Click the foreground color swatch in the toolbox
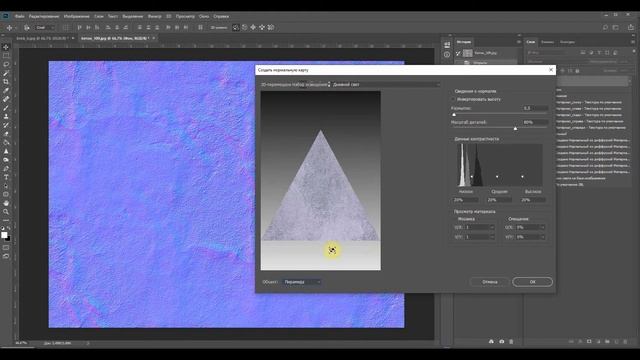 pos(4,235)
